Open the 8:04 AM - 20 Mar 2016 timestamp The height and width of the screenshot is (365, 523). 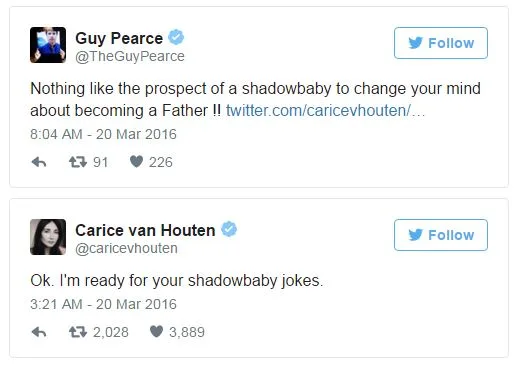tap(103, 134)
